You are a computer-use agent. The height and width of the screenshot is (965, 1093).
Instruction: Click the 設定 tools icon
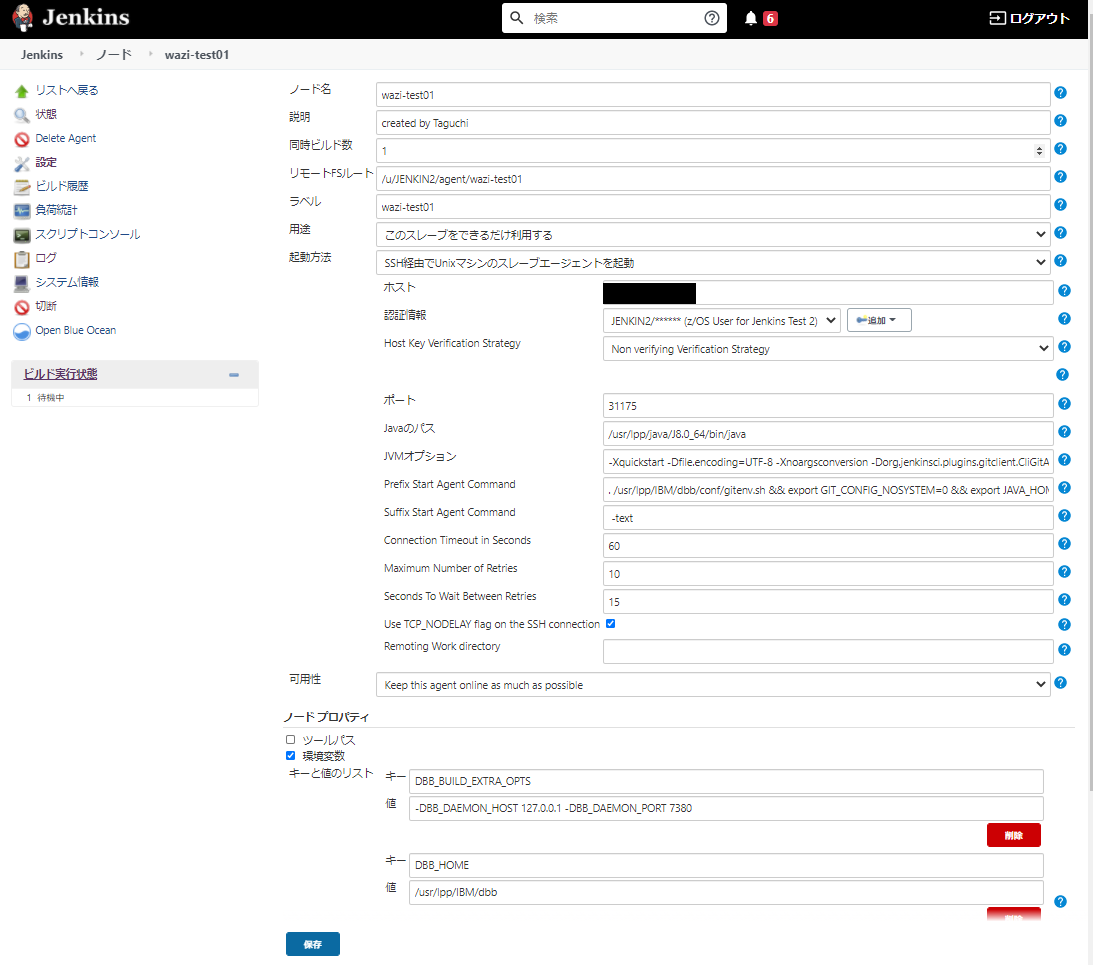22,162
